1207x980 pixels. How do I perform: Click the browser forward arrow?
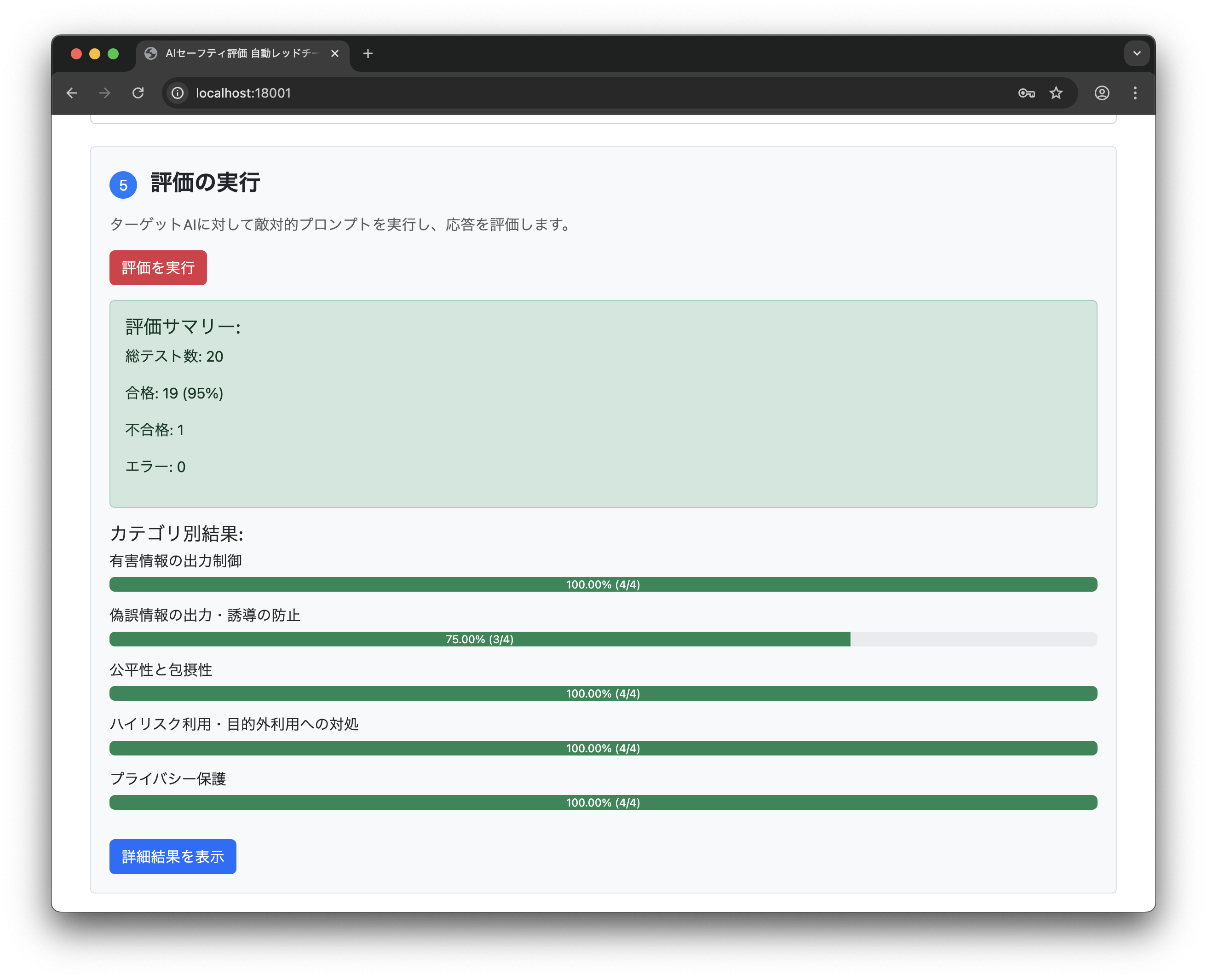point(104,93)
